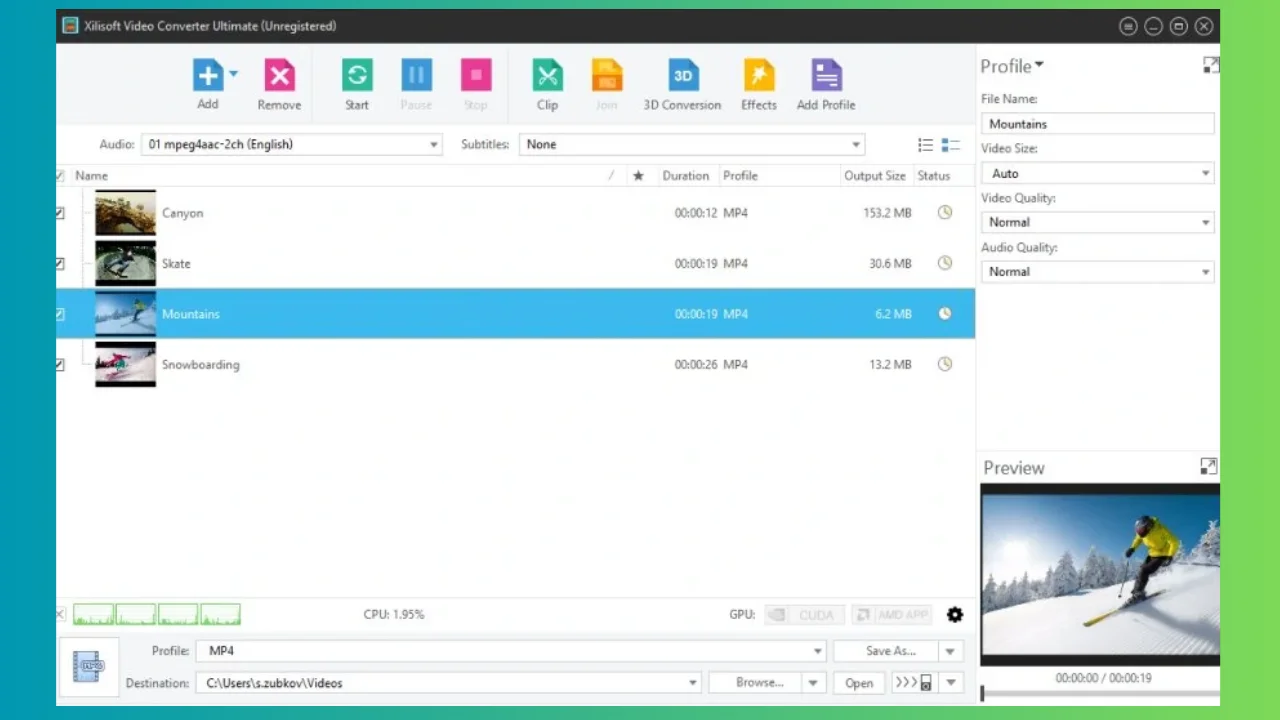The width and height of the screenshot is (1280, 720).
Task: Click the application menu button in title bar
Action: click(1128, 26)
